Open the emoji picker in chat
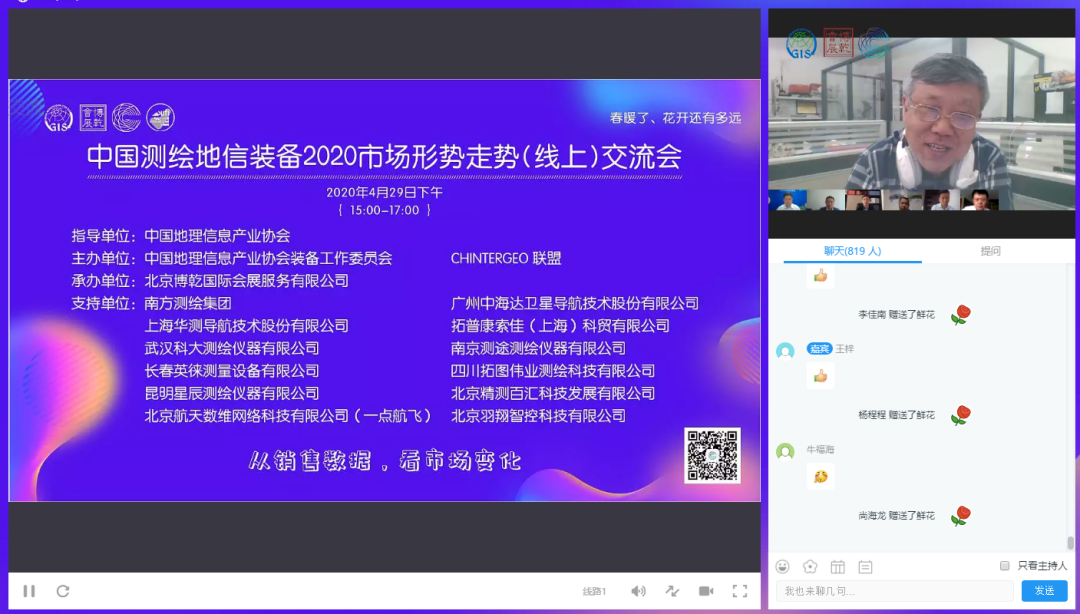This screenshot has width=1080, height=614. tap(783, 567)
